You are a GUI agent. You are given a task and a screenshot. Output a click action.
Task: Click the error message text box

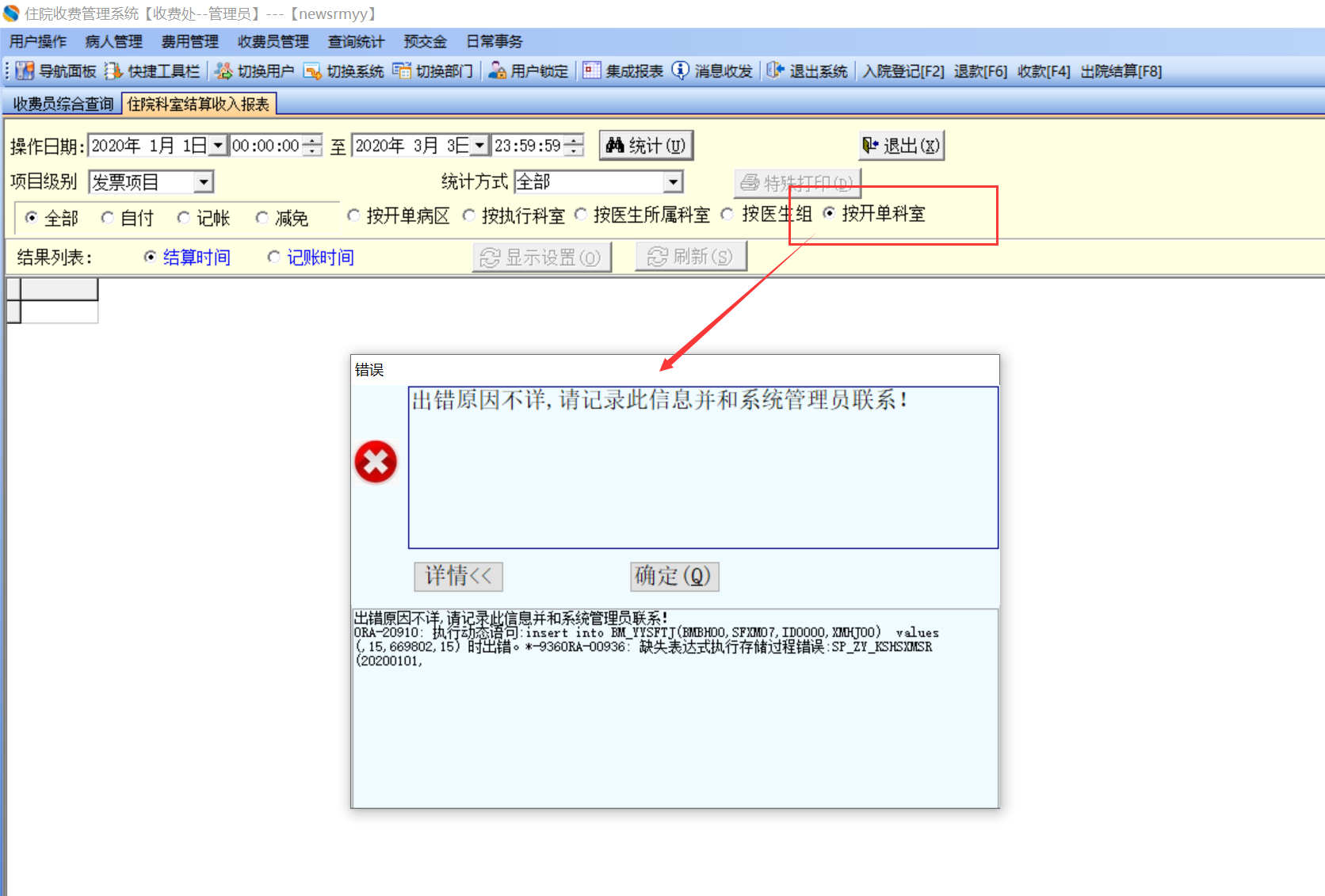(x=703, y=467)
